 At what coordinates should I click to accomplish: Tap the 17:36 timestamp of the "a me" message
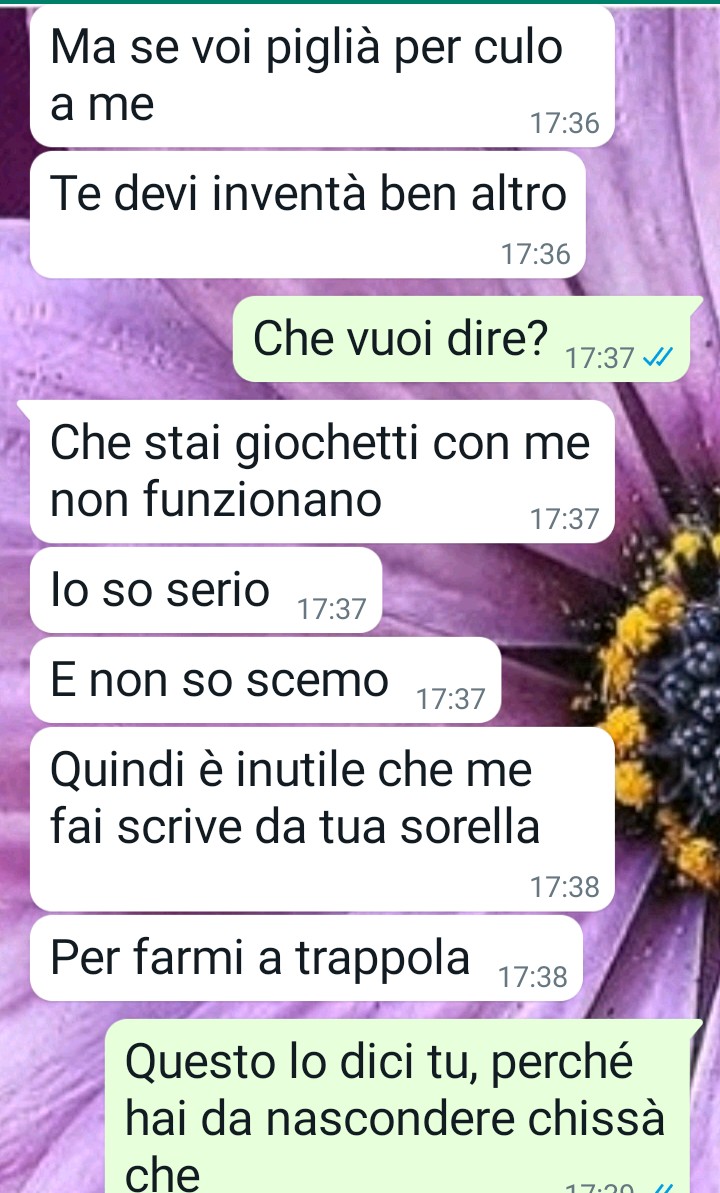coord(565,122)
